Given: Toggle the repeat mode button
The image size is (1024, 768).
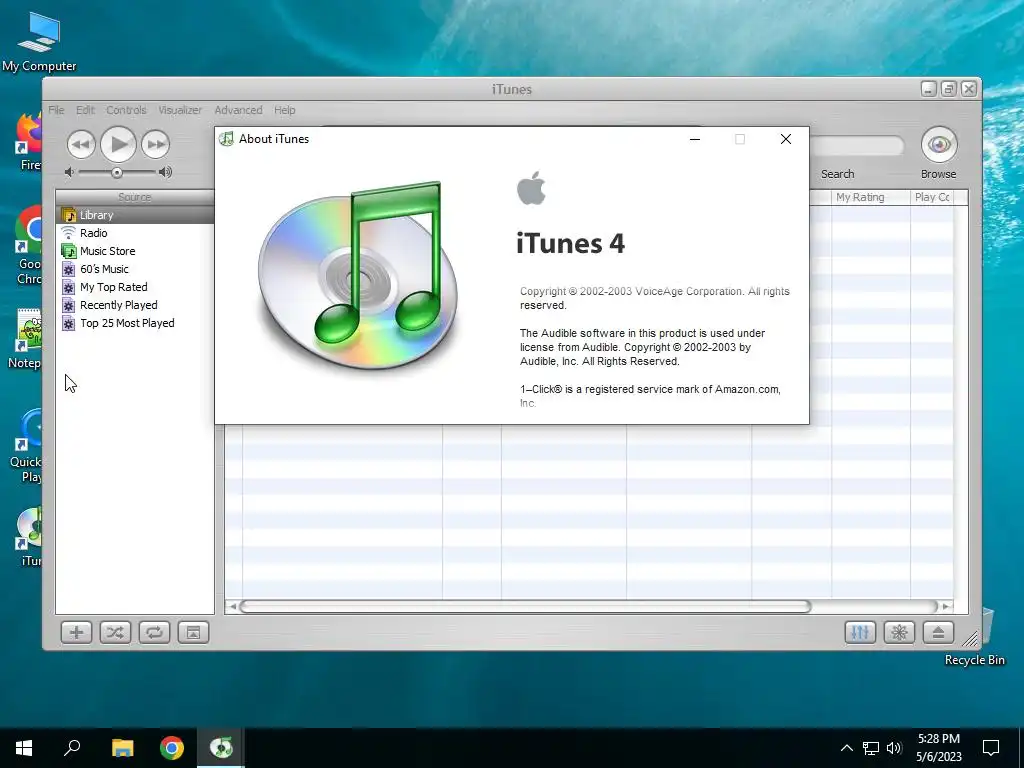Looking at the screenshot, I should click(x=154, y=632).
